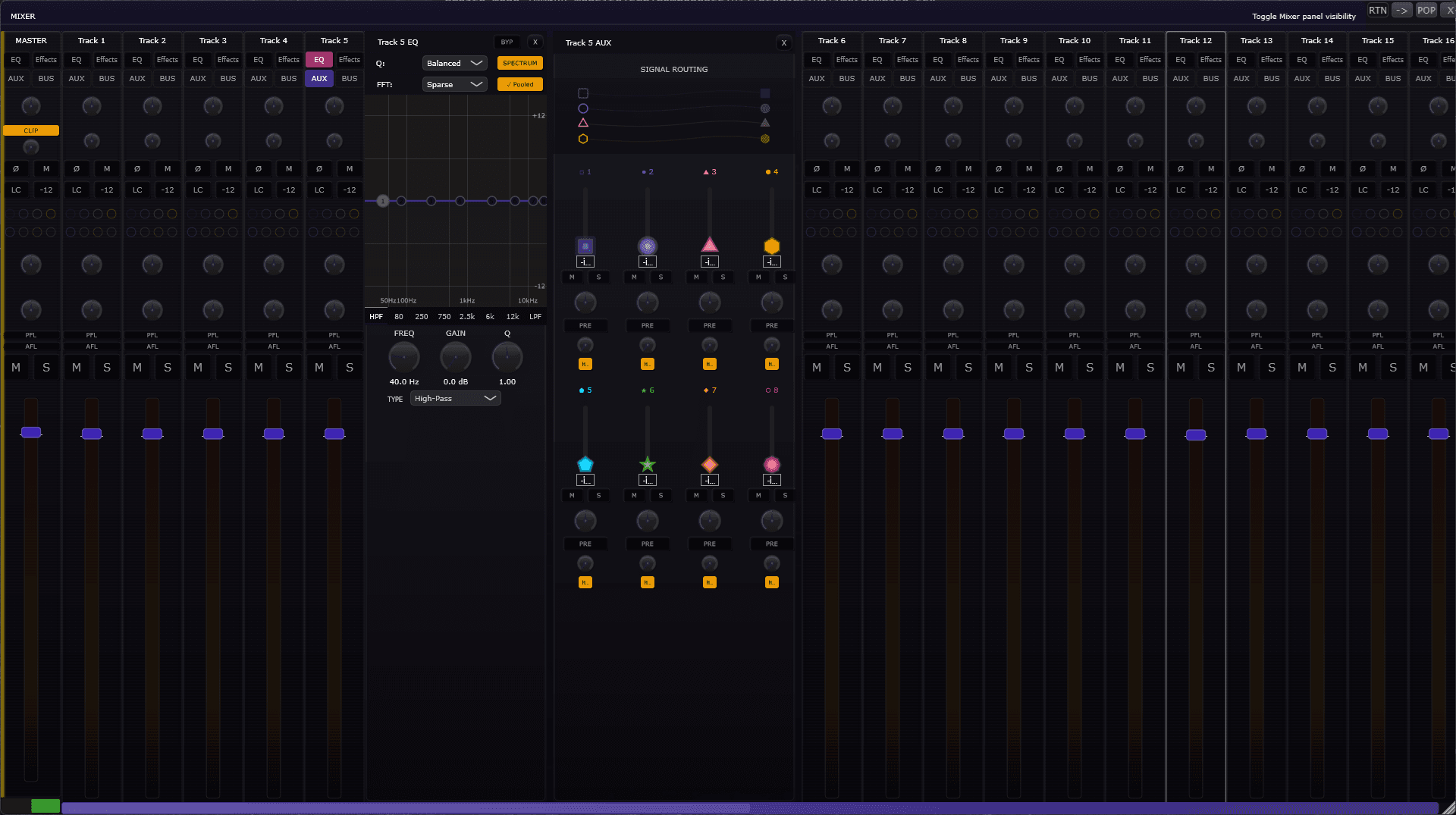Click the Track 12 volume fader handle

pyautogui.click(x=1195, y=434)
